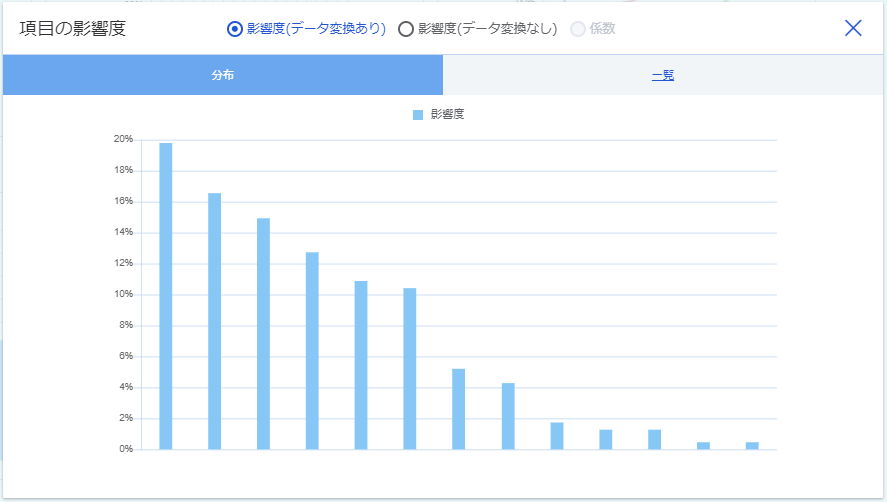Open the 一覧 tab link
The height and width of the screenshot is (502, 887).
coord(662,75)
